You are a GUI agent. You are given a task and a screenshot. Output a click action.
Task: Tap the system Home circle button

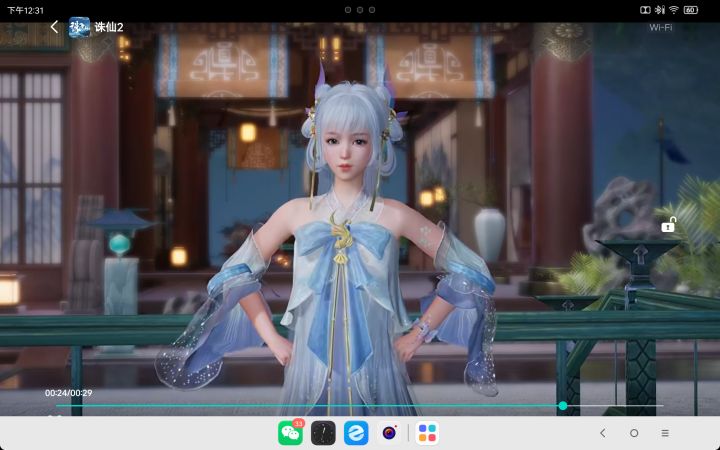point(634,433)
